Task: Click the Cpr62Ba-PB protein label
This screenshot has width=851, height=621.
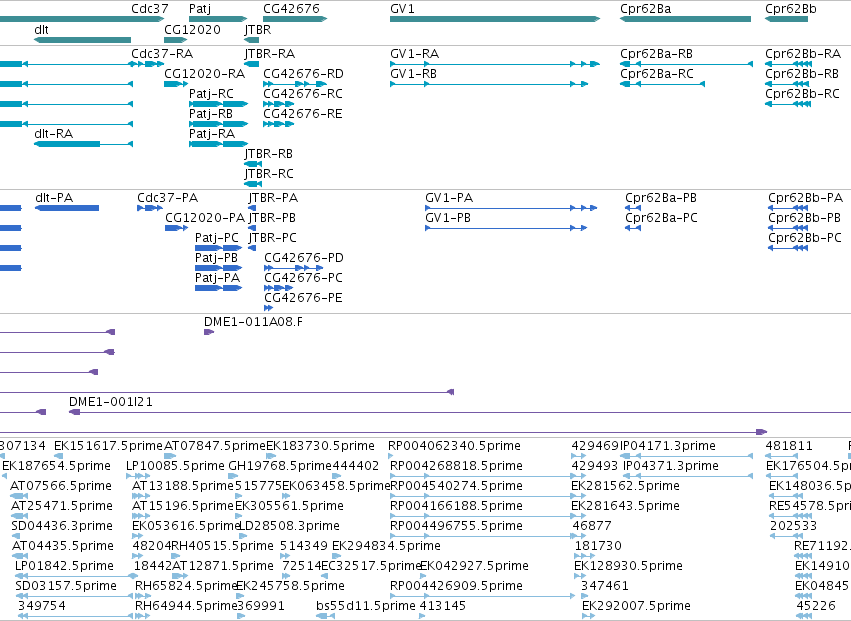Action: click(661, 198)
